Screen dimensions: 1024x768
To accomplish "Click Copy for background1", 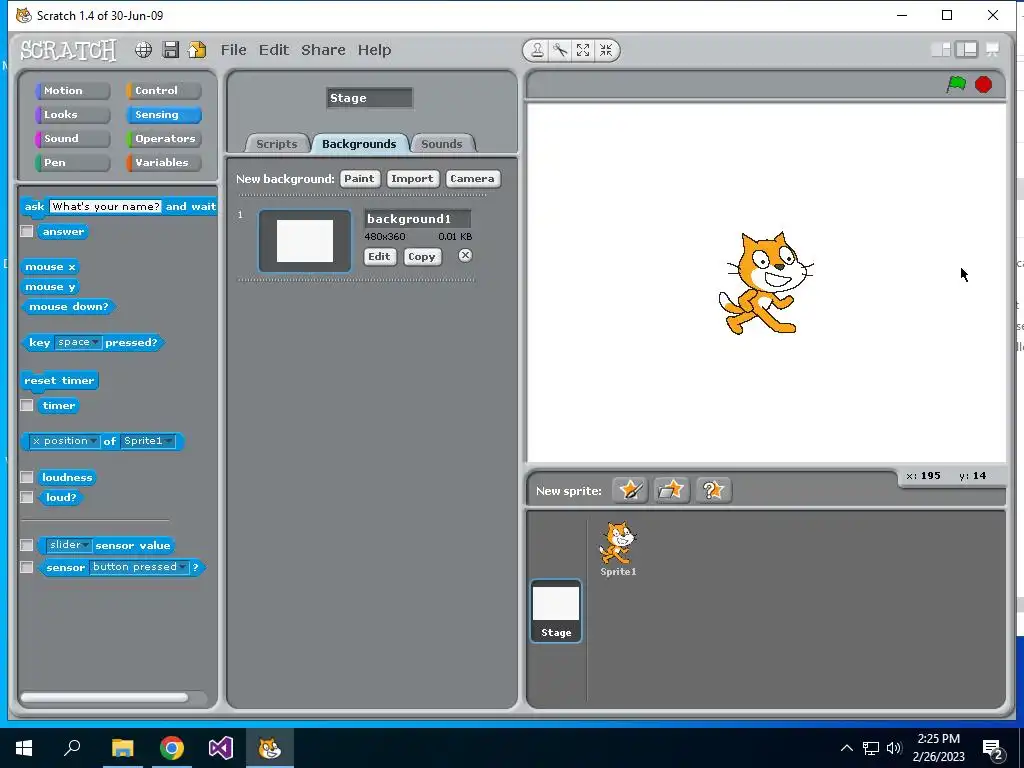I will click(421, 257).
